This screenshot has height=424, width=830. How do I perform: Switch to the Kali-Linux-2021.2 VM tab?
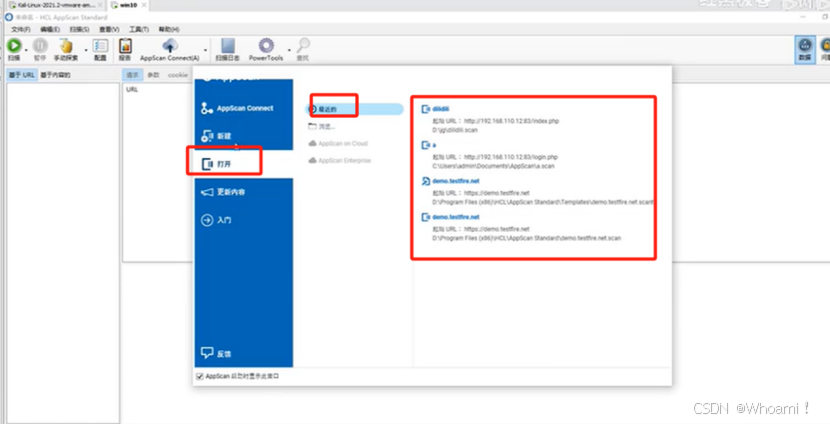click(54, 5)
